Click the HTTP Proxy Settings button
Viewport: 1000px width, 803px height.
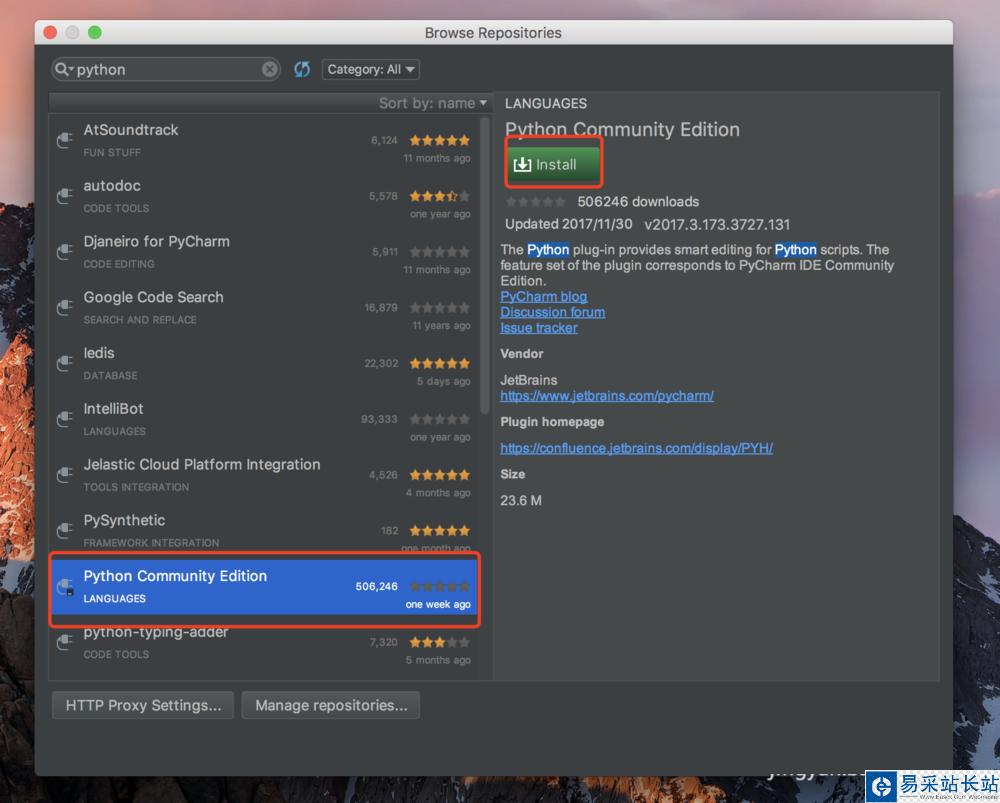(143, 705)
